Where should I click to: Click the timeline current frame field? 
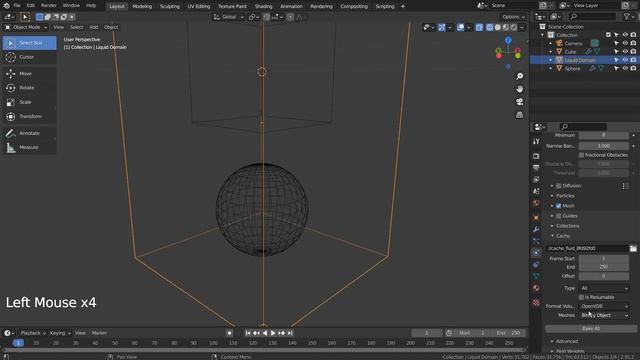coord(427,333)
